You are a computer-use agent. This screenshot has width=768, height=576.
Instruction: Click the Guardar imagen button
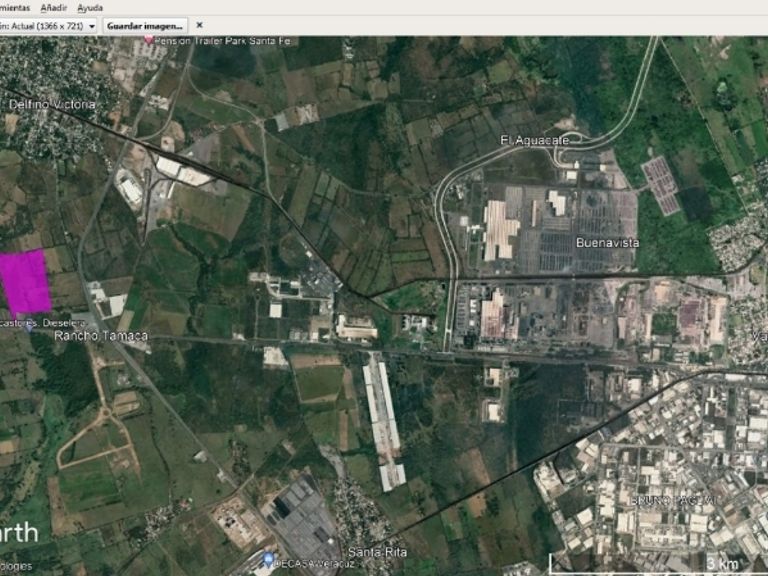[x=146, y=25]
